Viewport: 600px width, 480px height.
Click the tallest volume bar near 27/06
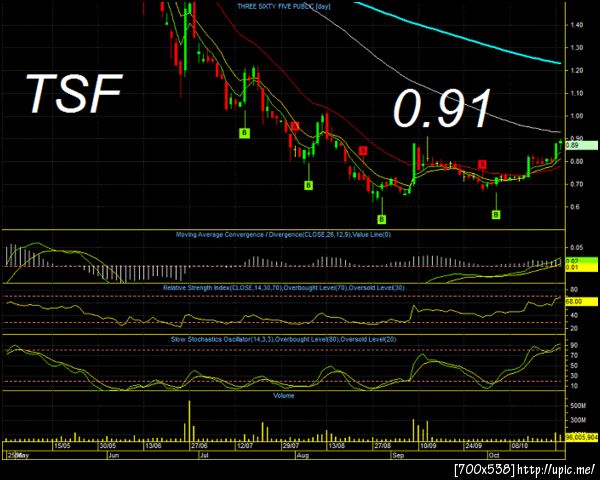pos(189,420)
